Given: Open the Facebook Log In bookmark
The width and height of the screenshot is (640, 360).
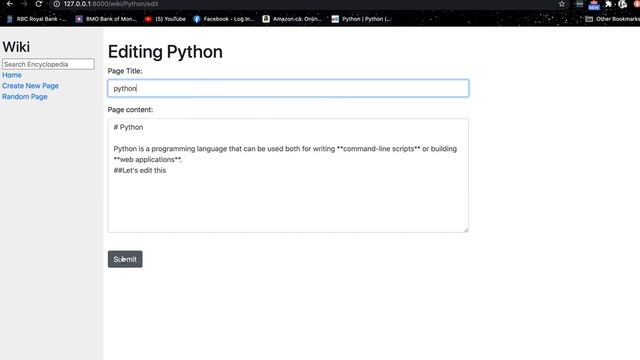Looking at the screenshot, I should (x=223, y=19).
